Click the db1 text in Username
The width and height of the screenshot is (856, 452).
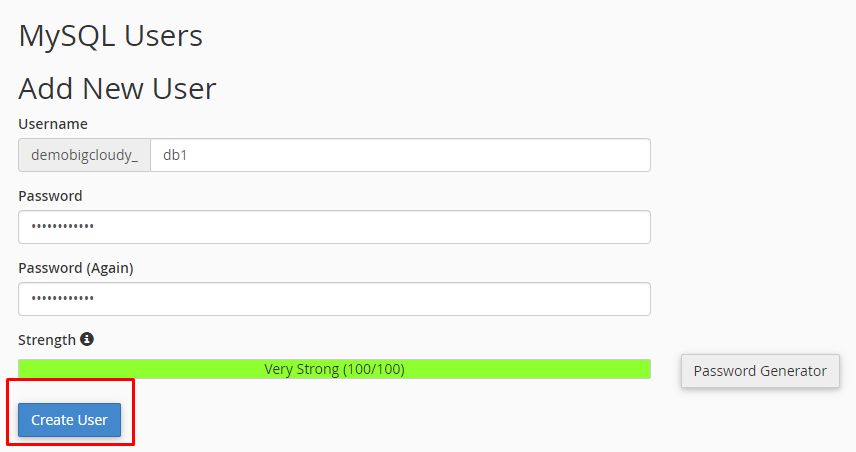[176, 155]
